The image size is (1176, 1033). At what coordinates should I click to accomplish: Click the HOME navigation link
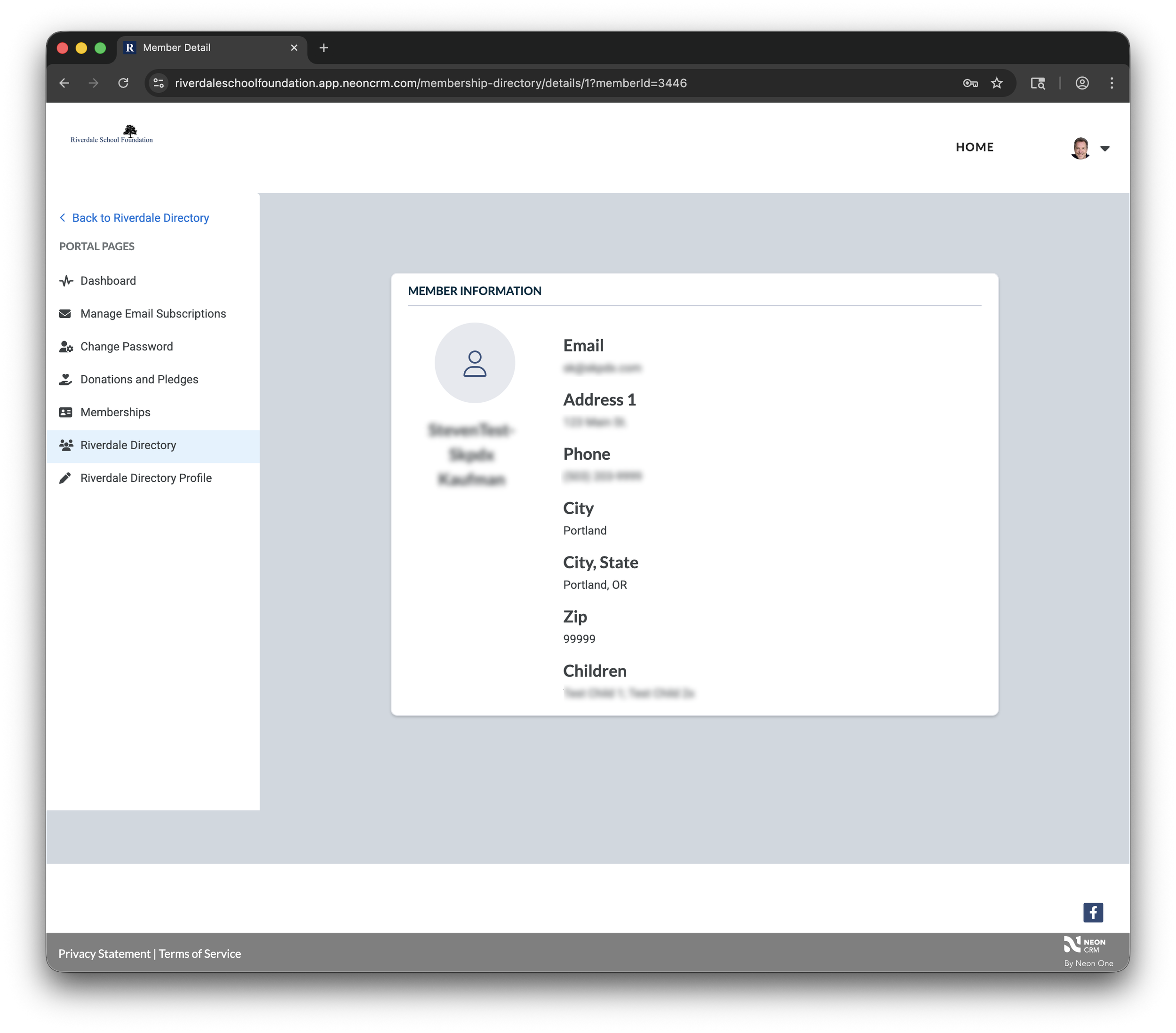tap(974, 147)
